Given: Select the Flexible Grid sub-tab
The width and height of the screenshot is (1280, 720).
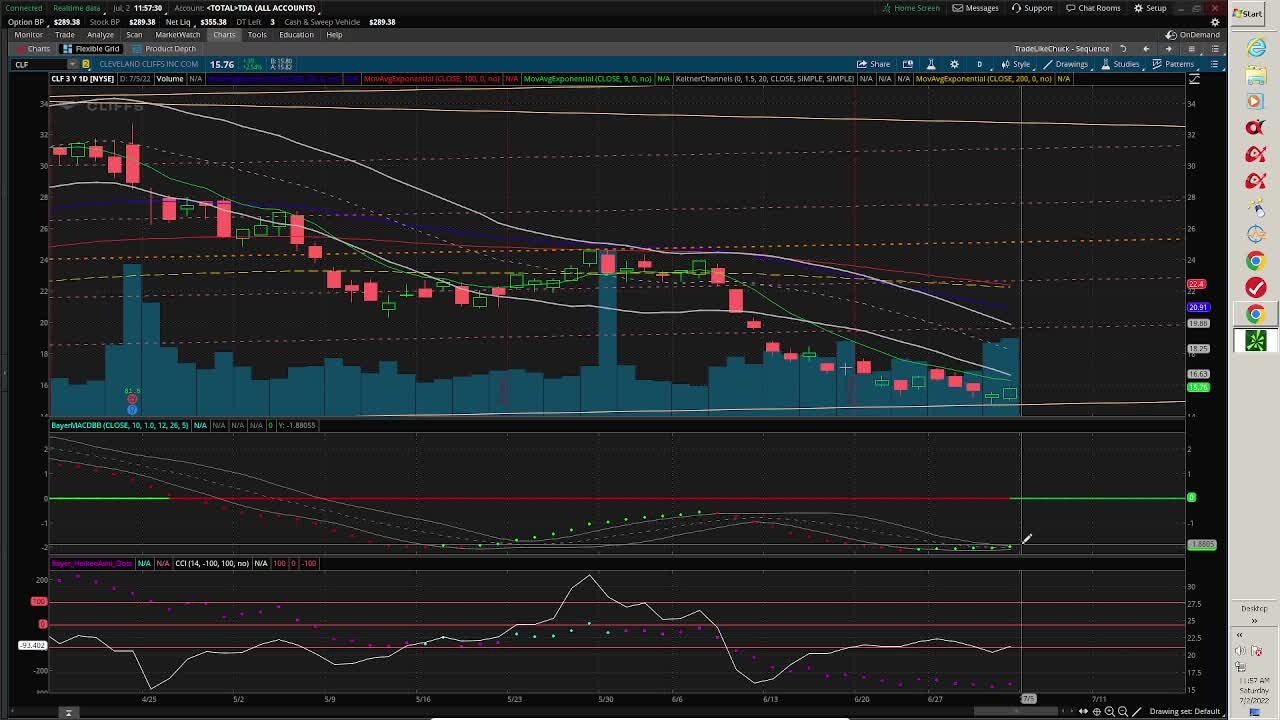Looking at the screenshot, I should point(91,49).
